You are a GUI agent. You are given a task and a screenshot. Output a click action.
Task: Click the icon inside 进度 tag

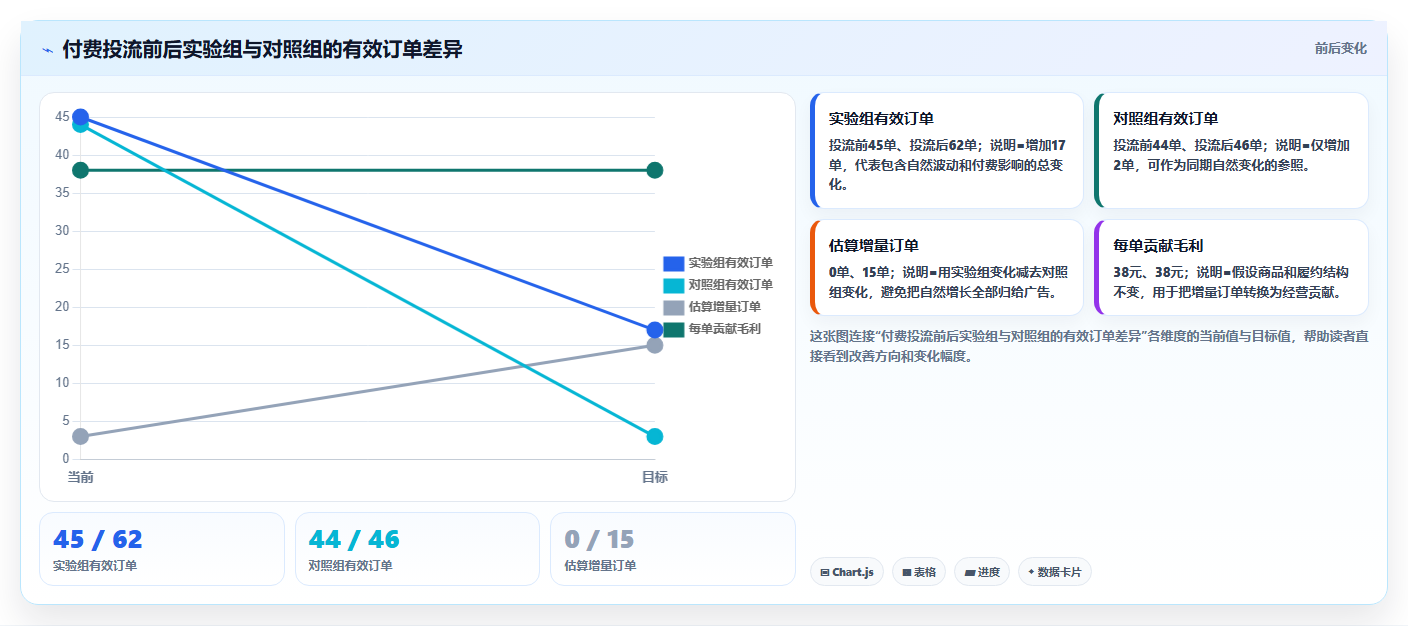[x=970, y=573]
